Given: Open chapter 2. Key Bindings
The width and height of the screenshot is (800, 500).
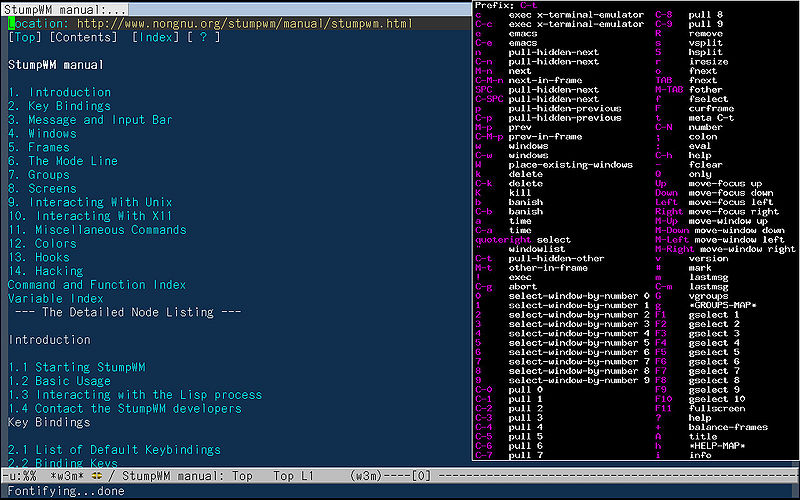Looking at the screenshot, I should coord(60,106).
